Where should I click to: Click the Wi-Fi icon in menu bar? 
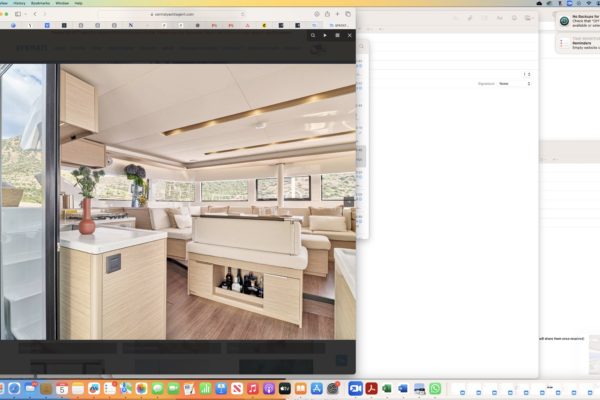point(589,3)
